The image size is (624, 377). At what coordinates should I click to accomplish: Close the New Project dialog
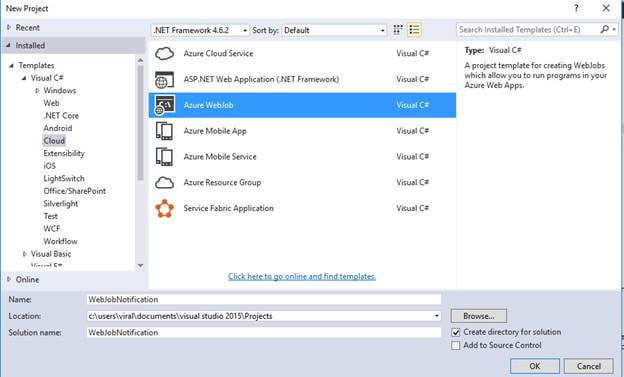606,8
